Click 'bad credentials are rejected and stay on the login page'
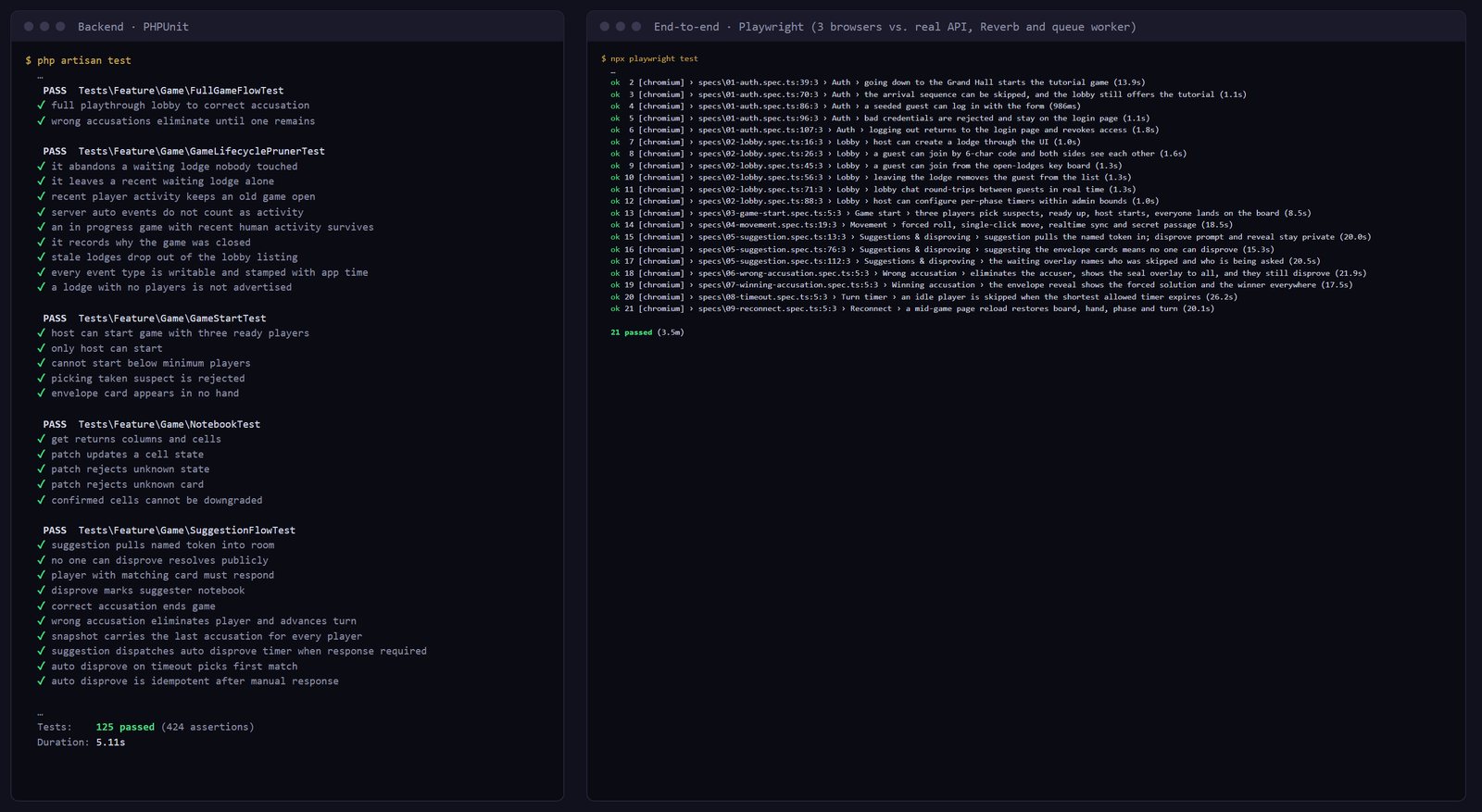Screen dimensions: 1482x812 [991, 119]
